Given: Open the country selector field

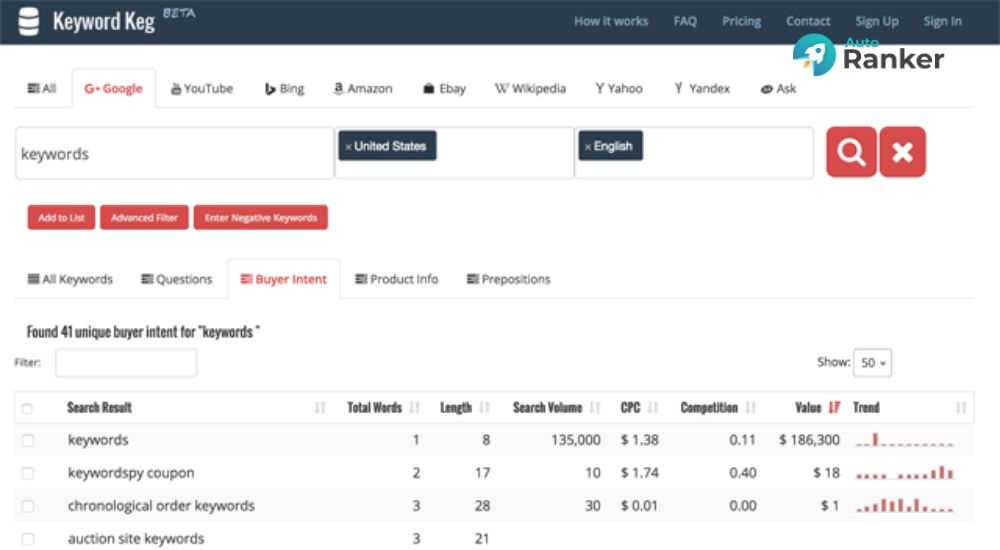Looking at the screenshot, I should tap(454, 153).
